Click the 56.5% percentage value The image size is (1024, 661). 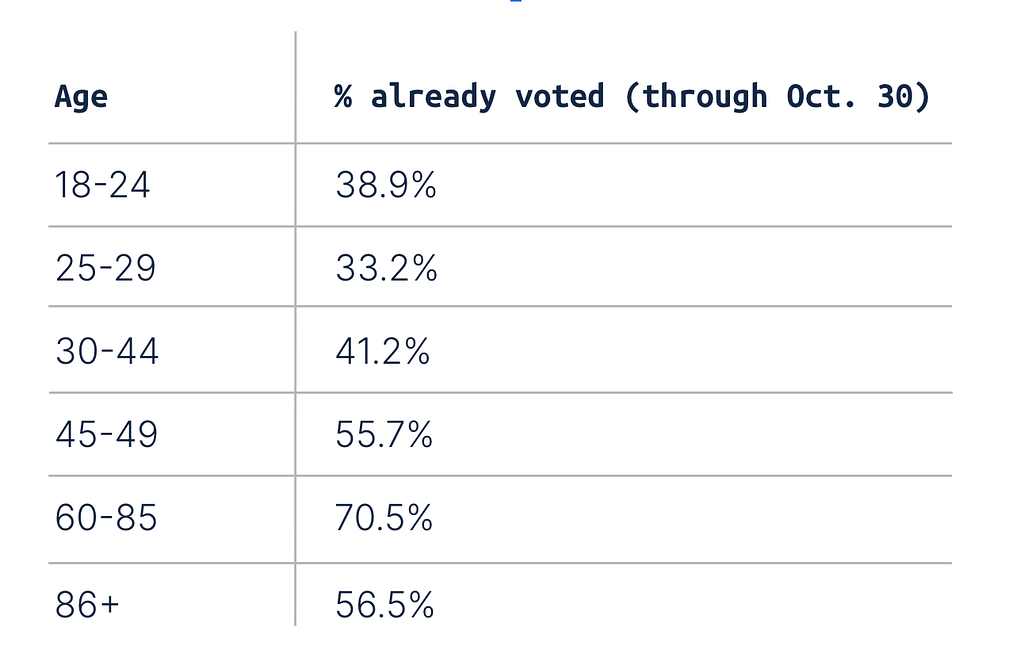click(384, 604)
